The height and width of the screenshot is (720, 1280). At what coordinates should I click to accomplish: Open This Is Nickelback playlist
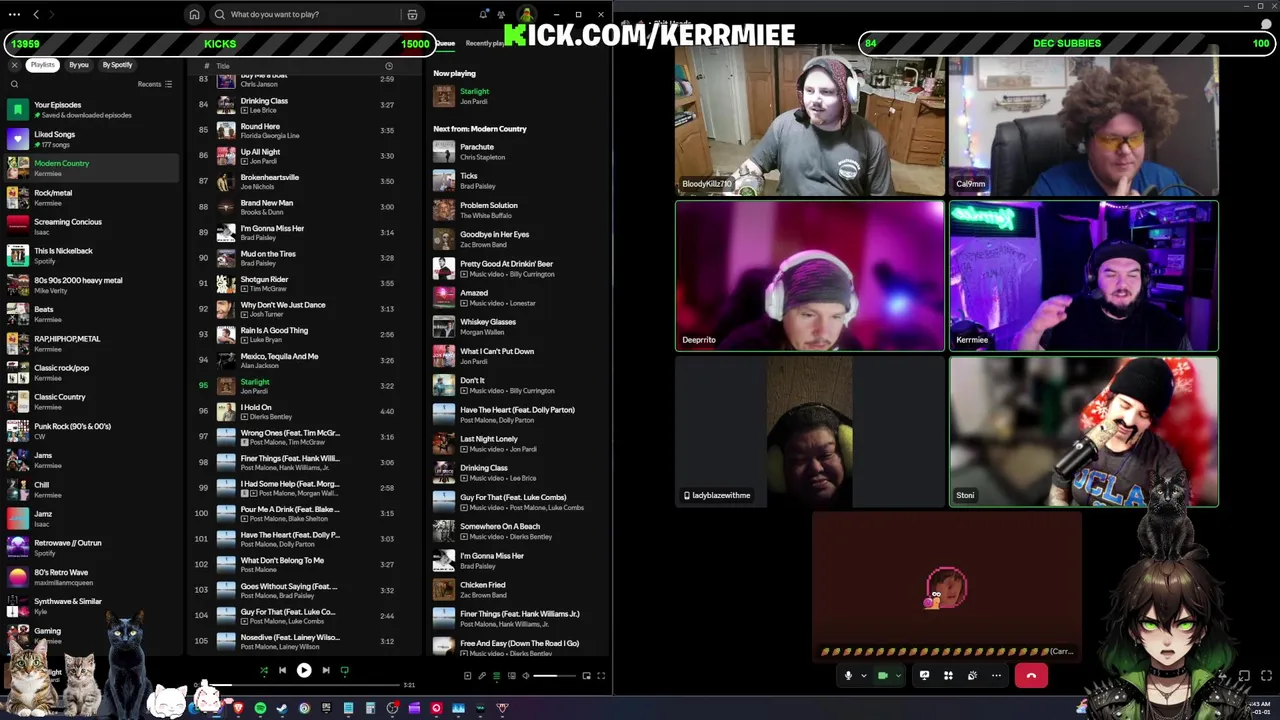pos(92,255)
